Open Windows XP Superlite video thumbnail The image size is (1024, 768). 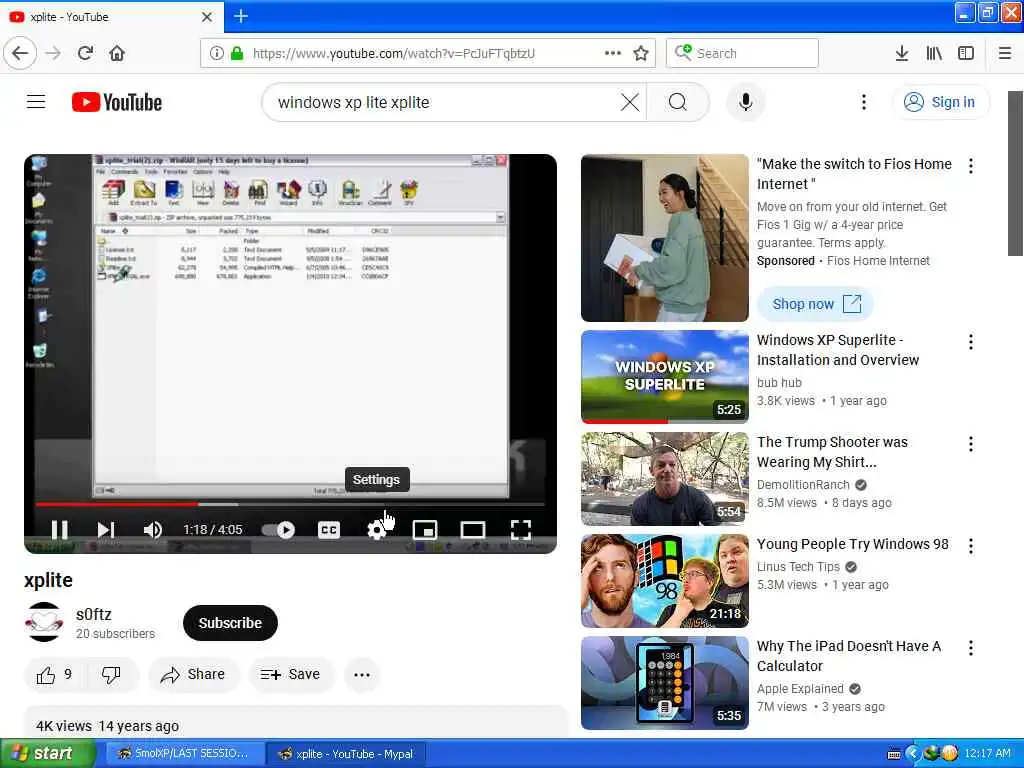coord(665,377)
